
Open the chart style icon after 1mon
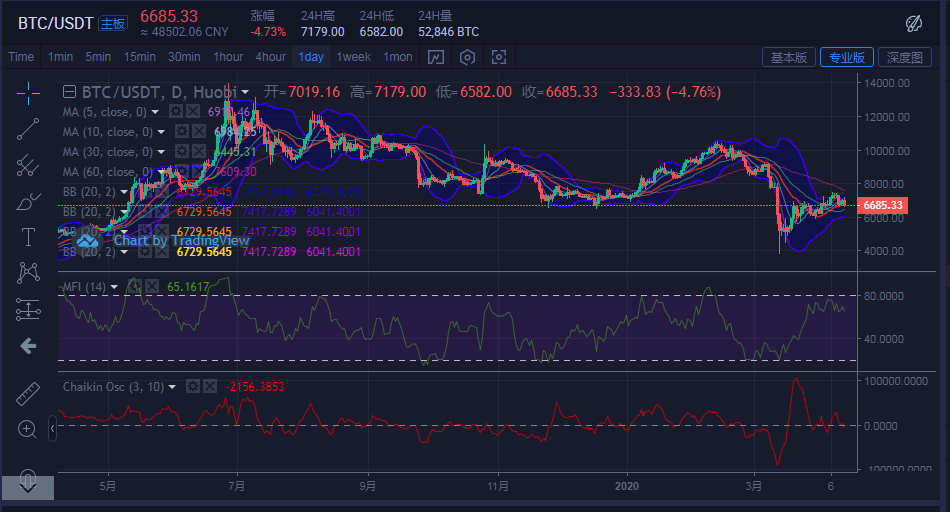tap(436, 57)
